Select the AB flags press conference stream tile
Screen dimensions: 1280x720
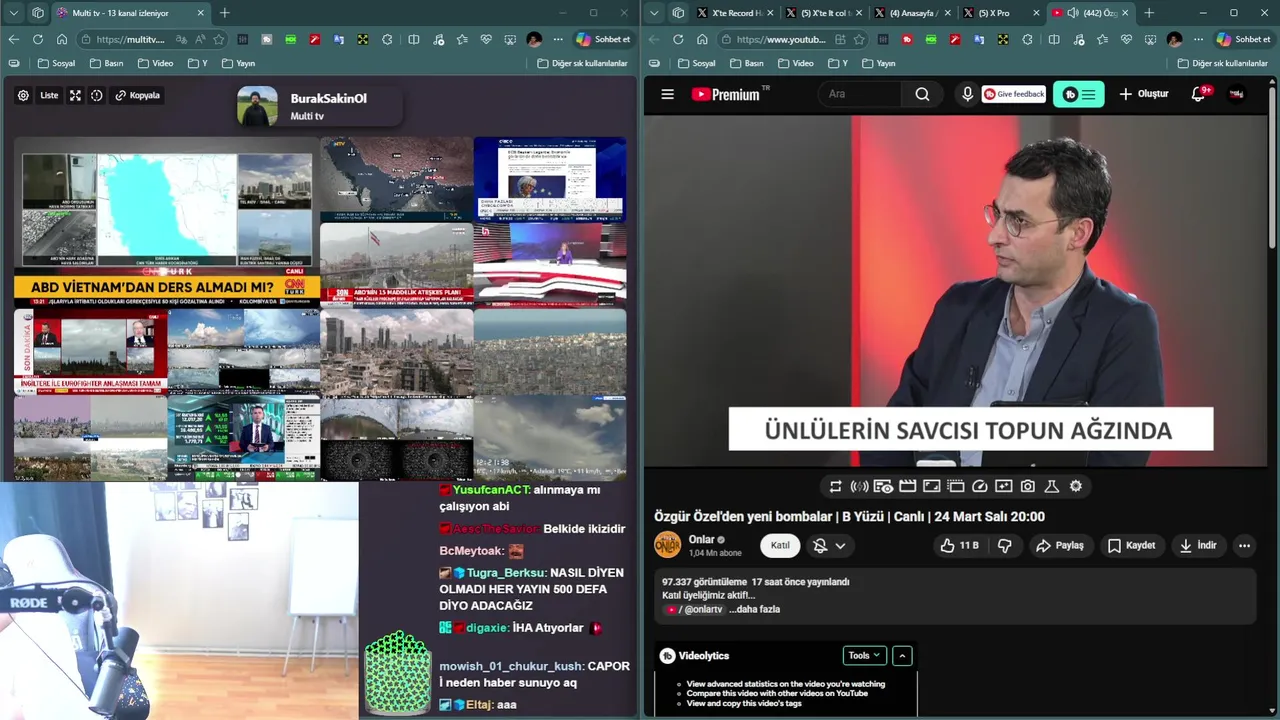550,179
